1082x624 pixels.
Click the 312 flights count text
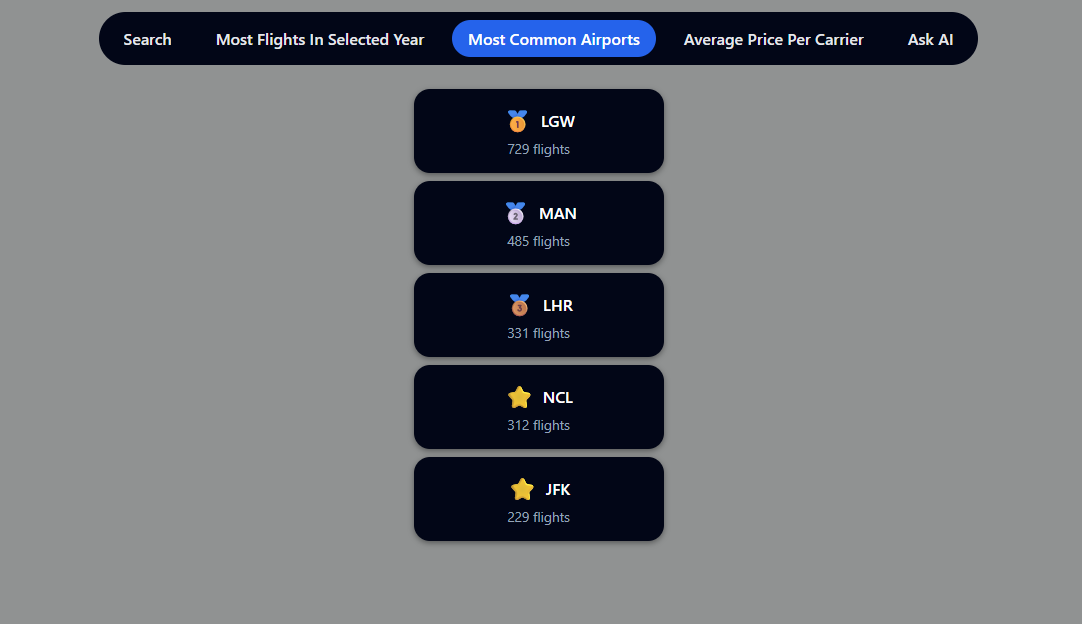(x=538, y=426)
